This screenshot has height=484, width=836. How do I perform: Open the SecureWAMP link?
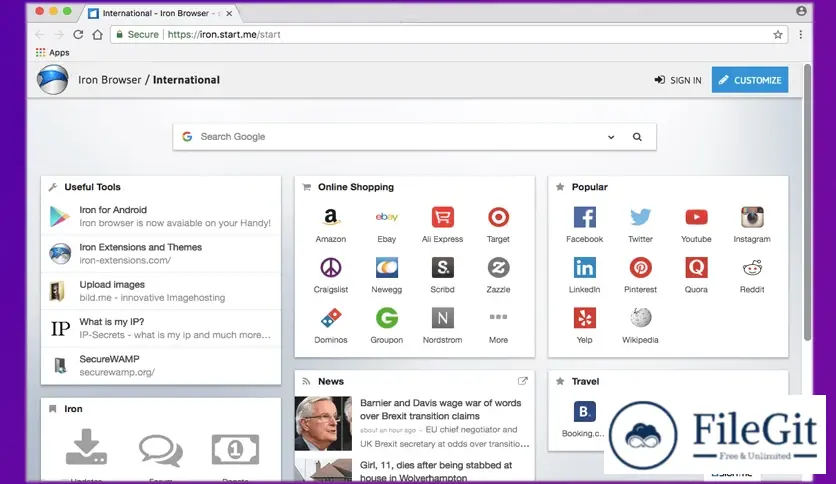pos(161,366)
